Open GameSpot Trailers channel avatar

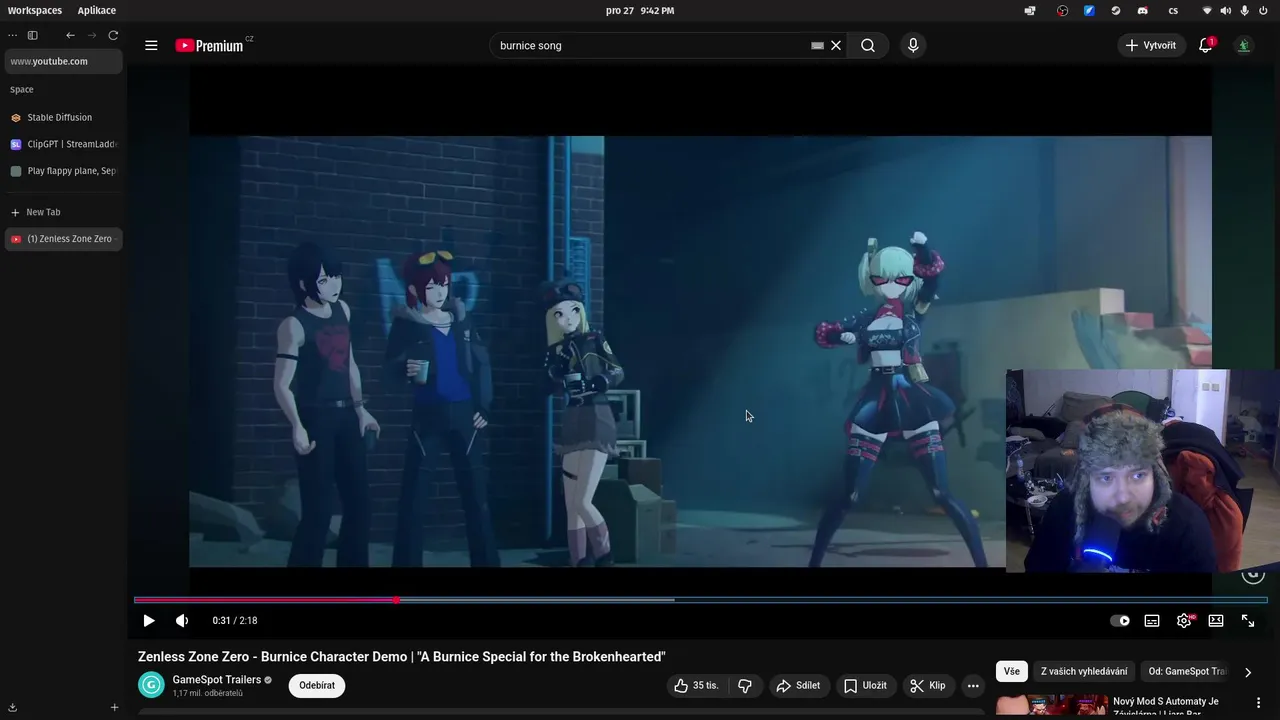pos(151,685)
